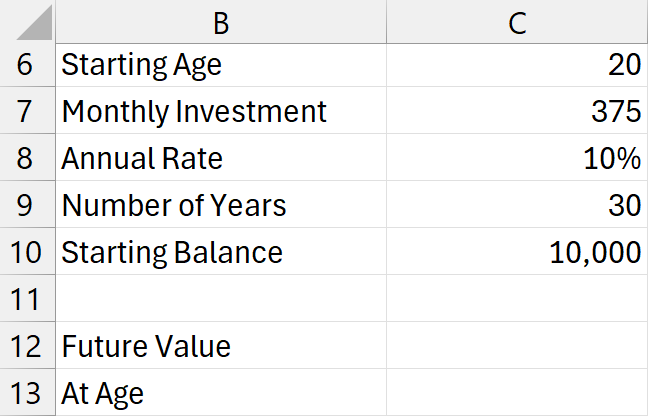Click the Starting Age label cell
The image size is (648, 416).
221,66
